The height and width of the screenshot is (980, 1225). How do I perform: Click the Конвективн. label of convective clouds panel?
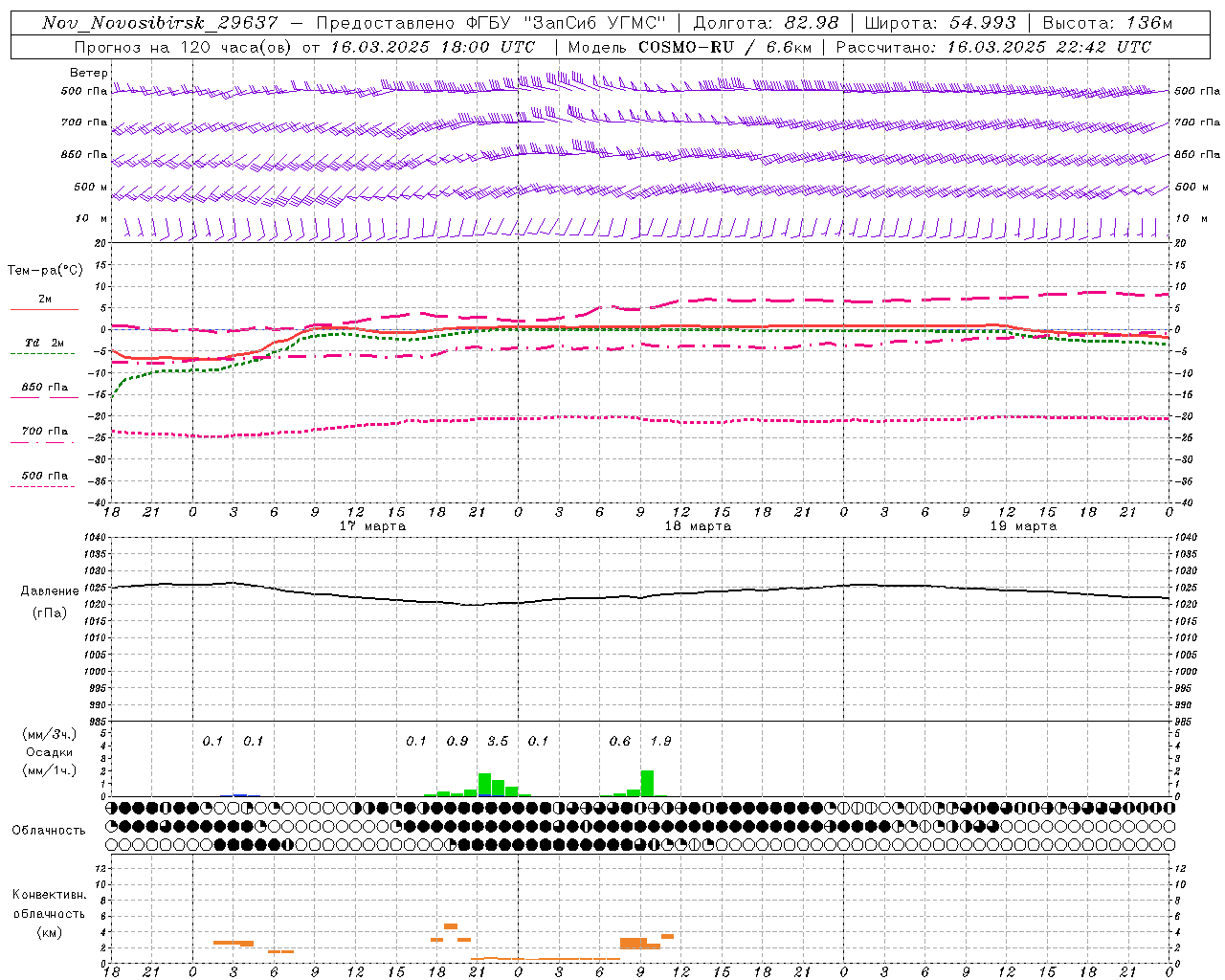coord(49,895)
